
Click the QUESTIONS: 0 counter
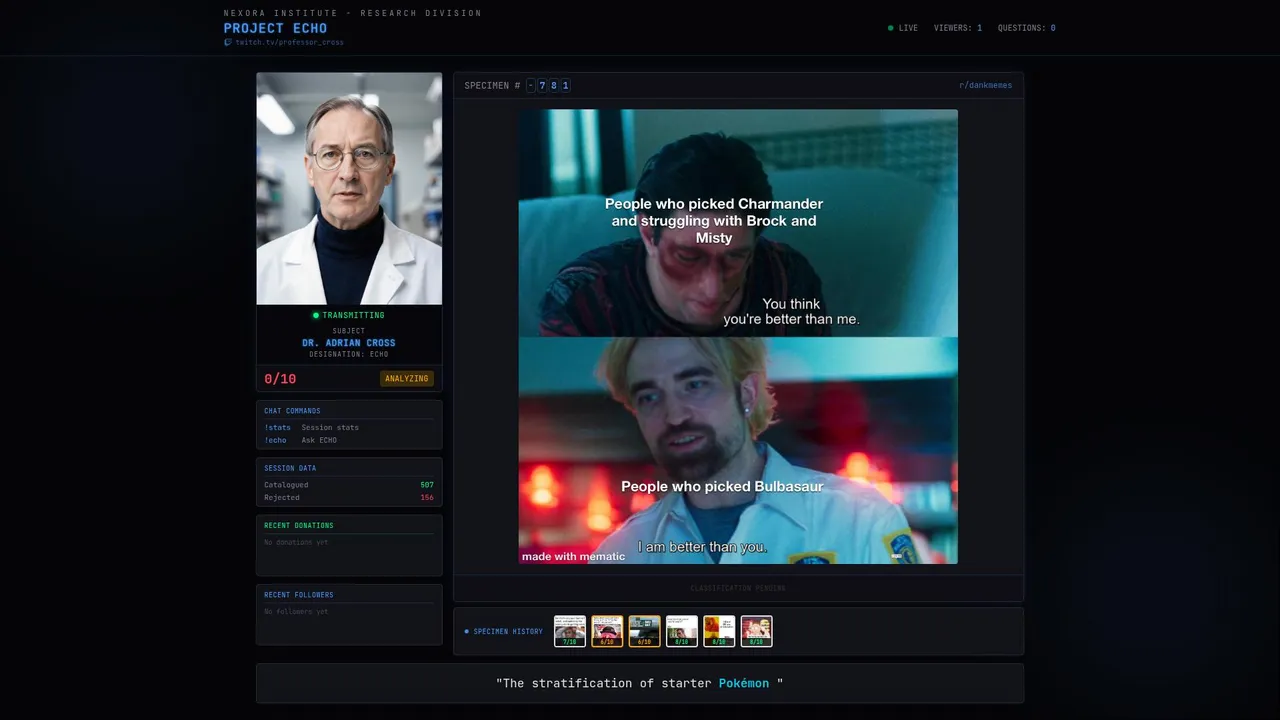(1026, 28)
